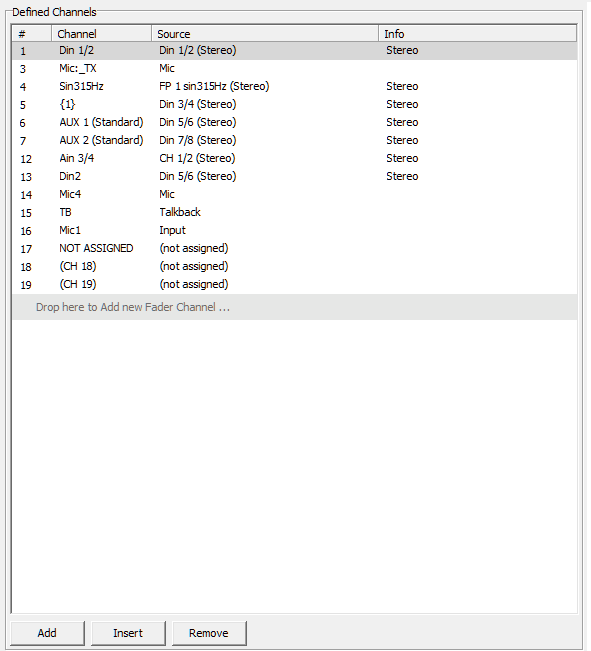This screenshot has height=651, width=591.
Task: Select the Mic4 channel row
Action: pos(294,194)
